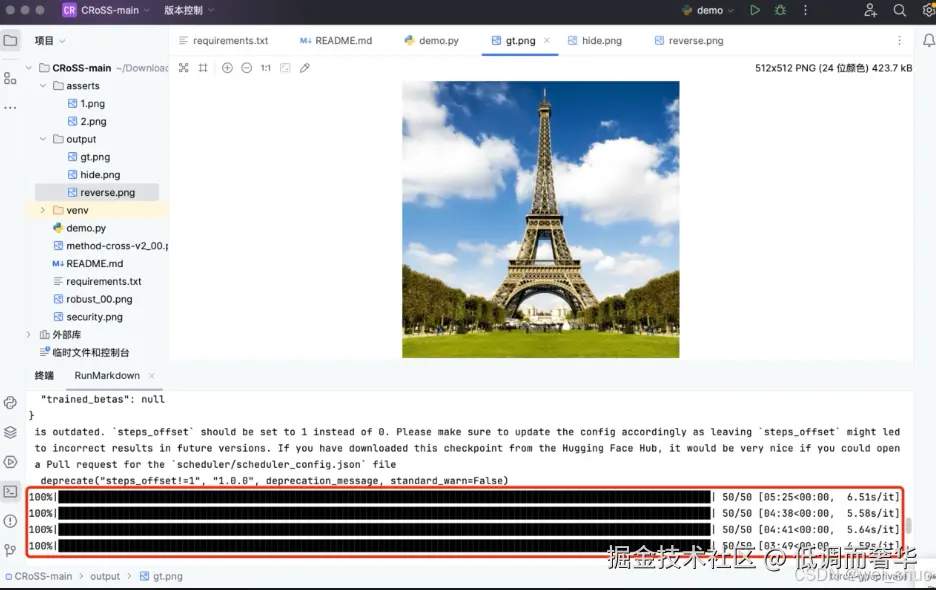Toggle grid display in image toolbar
This screenshot has width=936, height=590.
click(203, 68)
